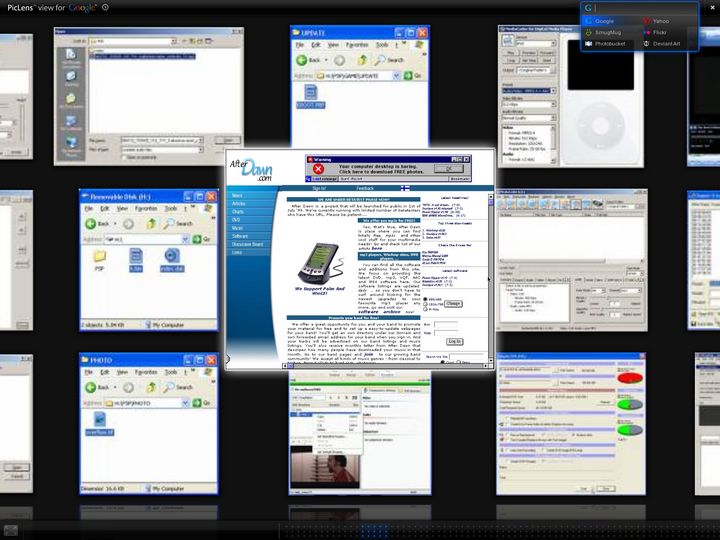This screenshot has height=540, width=720.
Task: Choose Flickr as the search provider
Action: click(x=655, y=33)
